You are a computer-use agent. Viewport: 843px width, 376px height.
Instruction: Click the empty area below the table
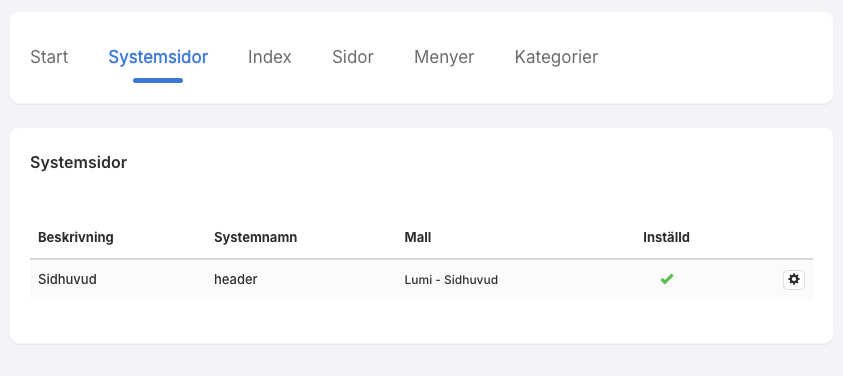(421, 321)
